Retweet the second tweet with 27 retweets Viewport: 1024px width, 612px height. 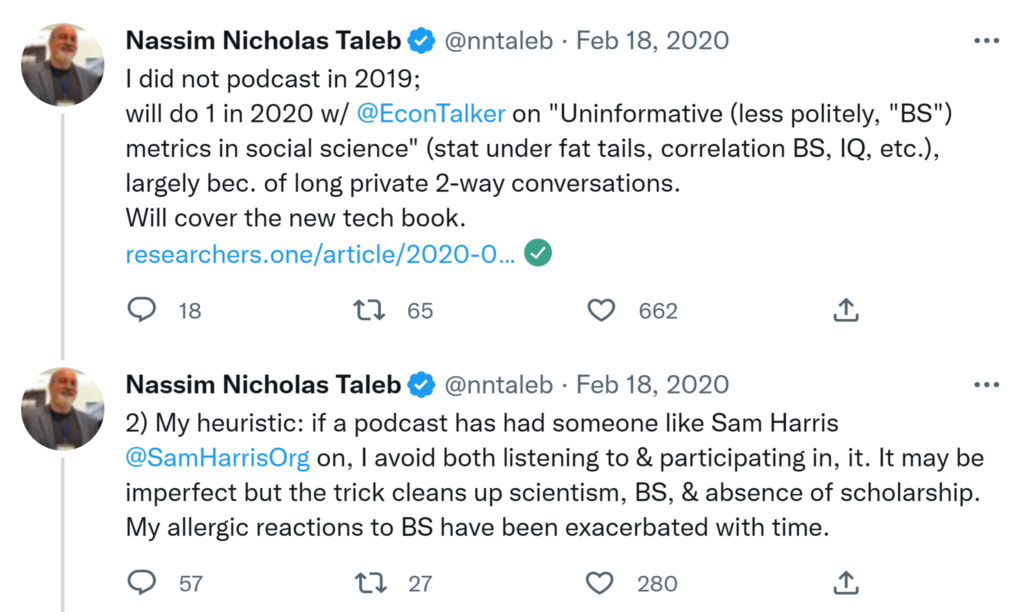[x=370, y=582]
